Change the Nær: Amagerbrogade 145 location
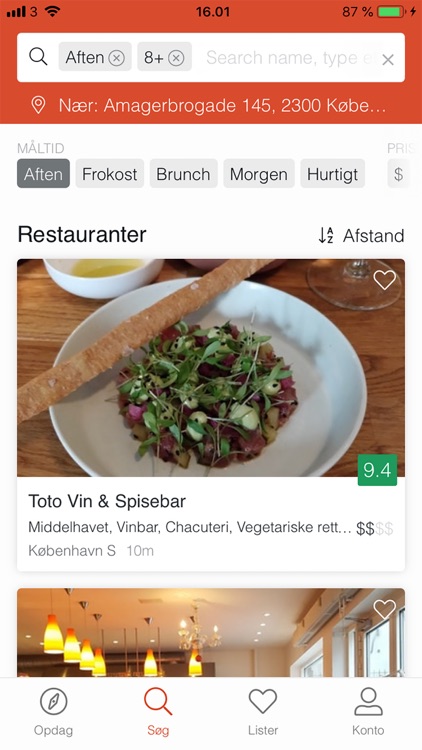 (222, 105)
